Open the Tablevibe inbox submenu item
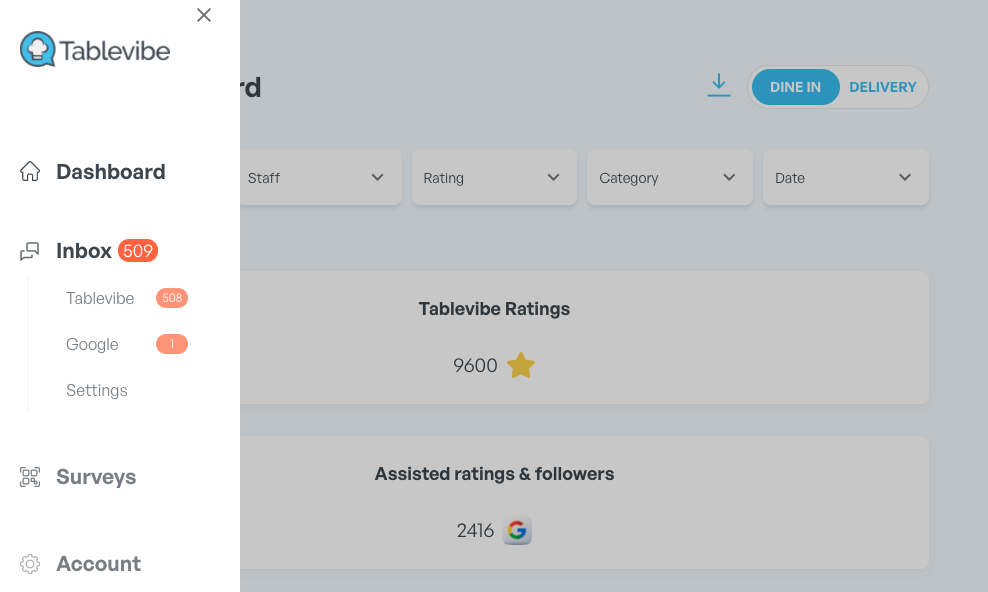Image resolution: width=988 pixels, height=592 pixels. [100, 298]
